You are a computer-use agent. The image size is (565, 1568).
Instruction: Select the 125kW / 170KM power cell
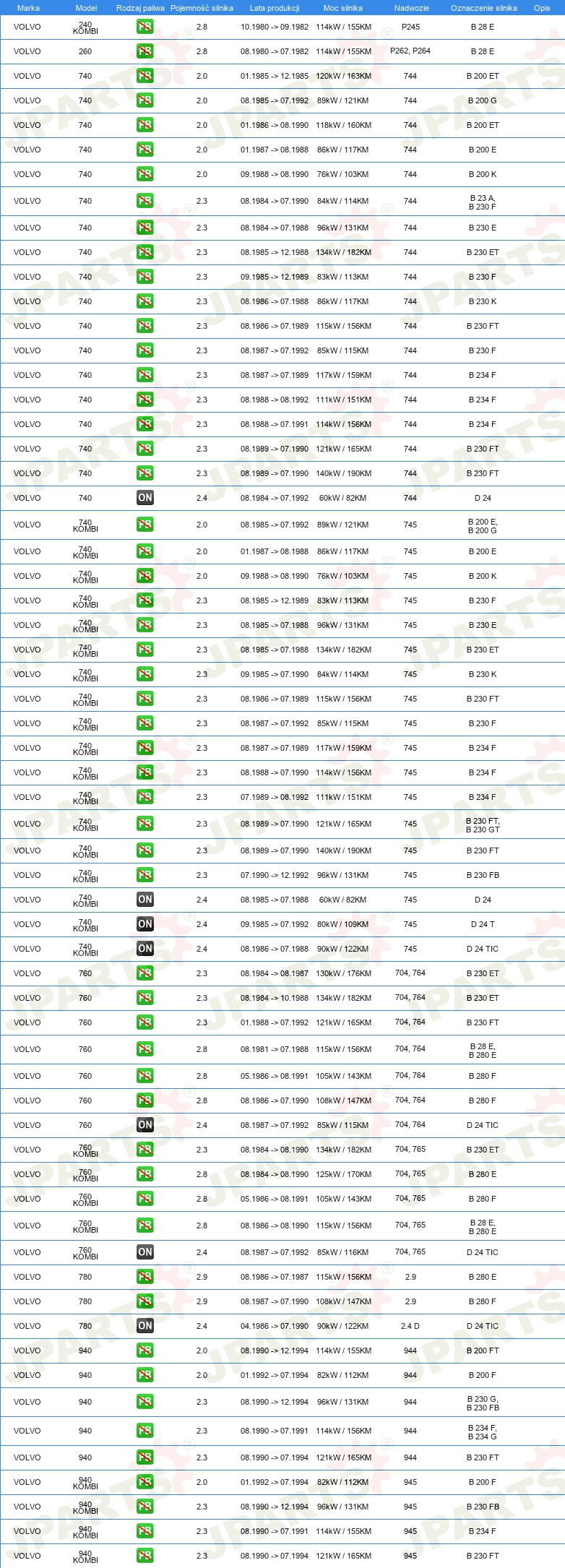coord(343,1174)
